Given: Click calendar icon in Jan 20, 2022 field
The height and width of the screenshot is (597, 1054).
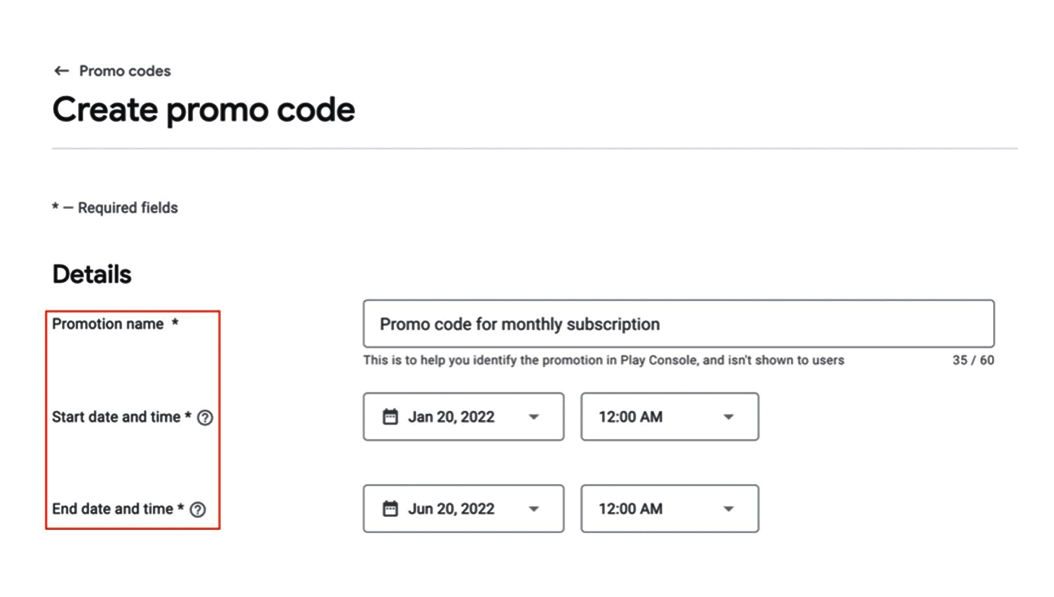Looking at the screenshot, I should [x=391, y=417].
